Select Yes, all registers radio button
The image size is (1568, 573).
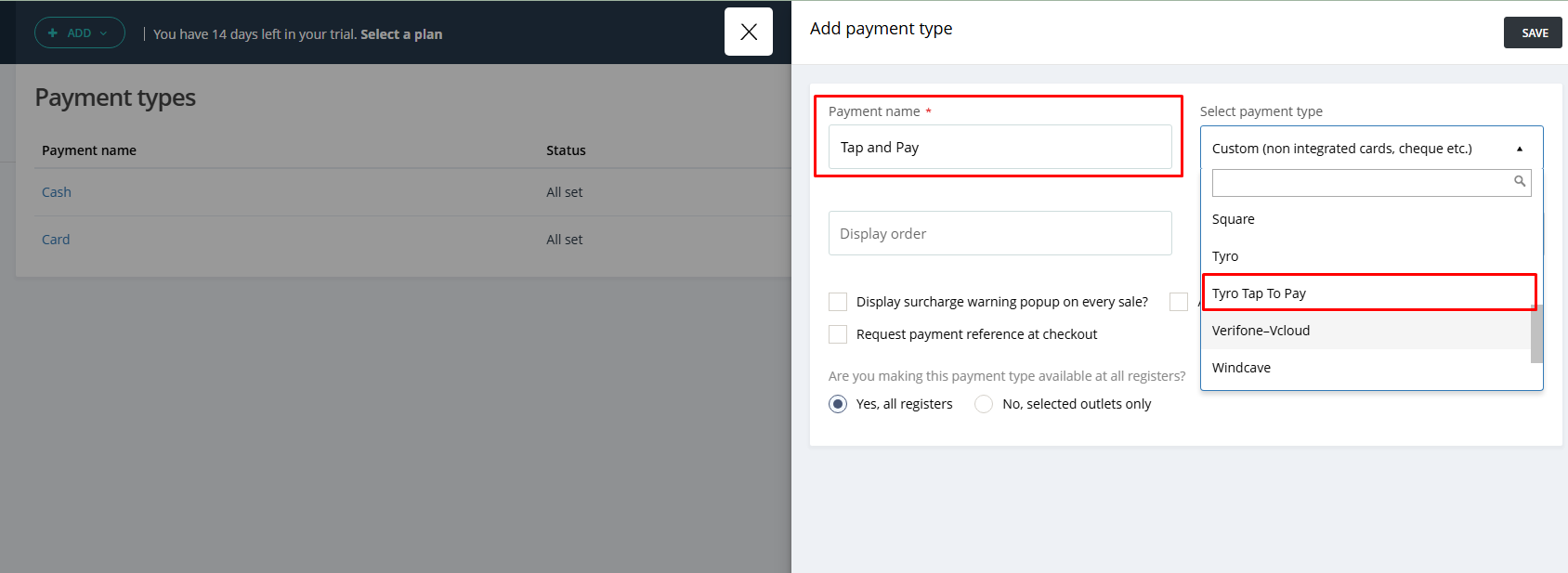pos(838,404)
